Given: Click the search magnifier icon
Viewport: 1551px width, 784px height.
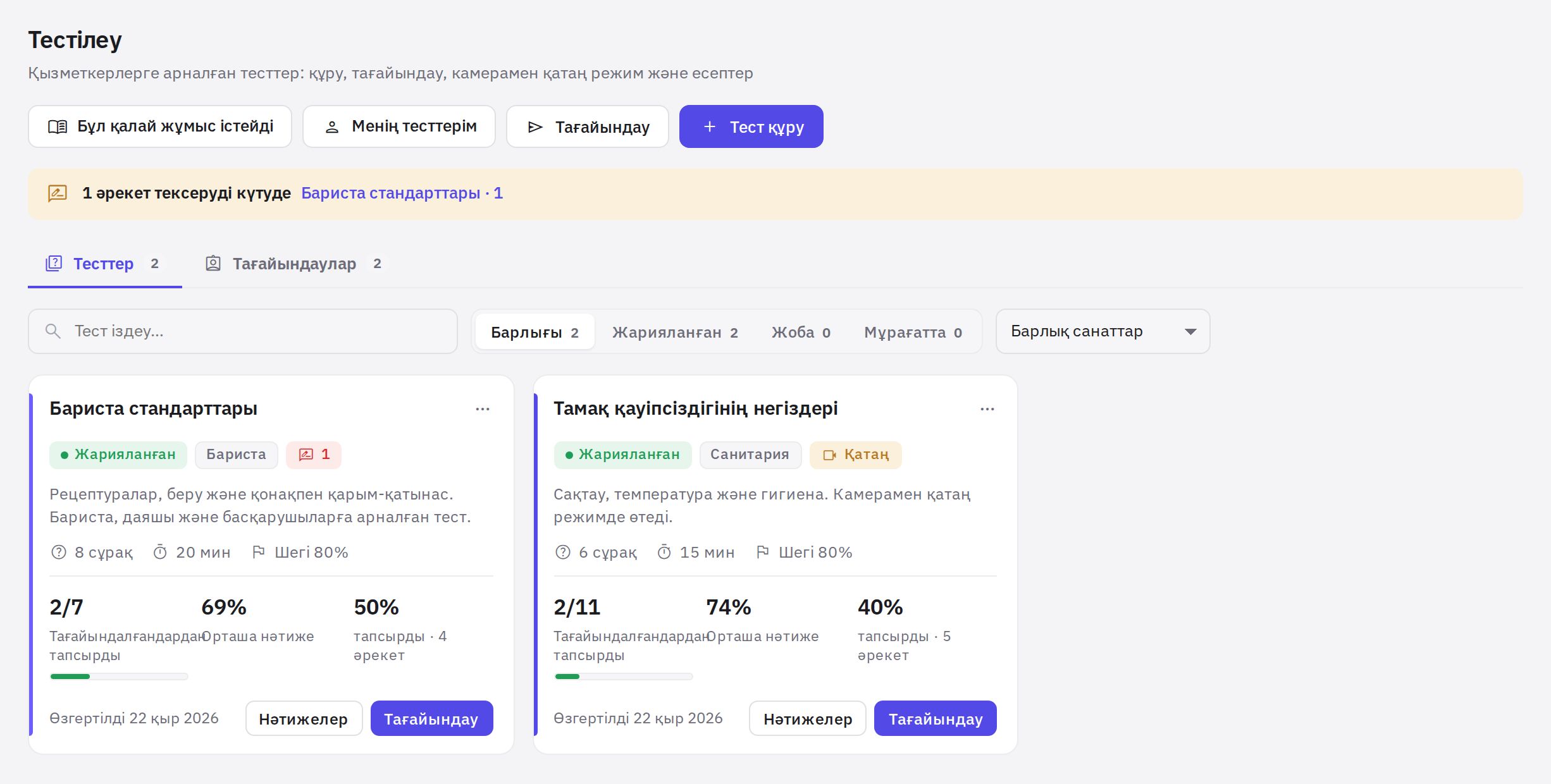Looking at the screenshot, I should pyautogui.click(x=53, y=331).
